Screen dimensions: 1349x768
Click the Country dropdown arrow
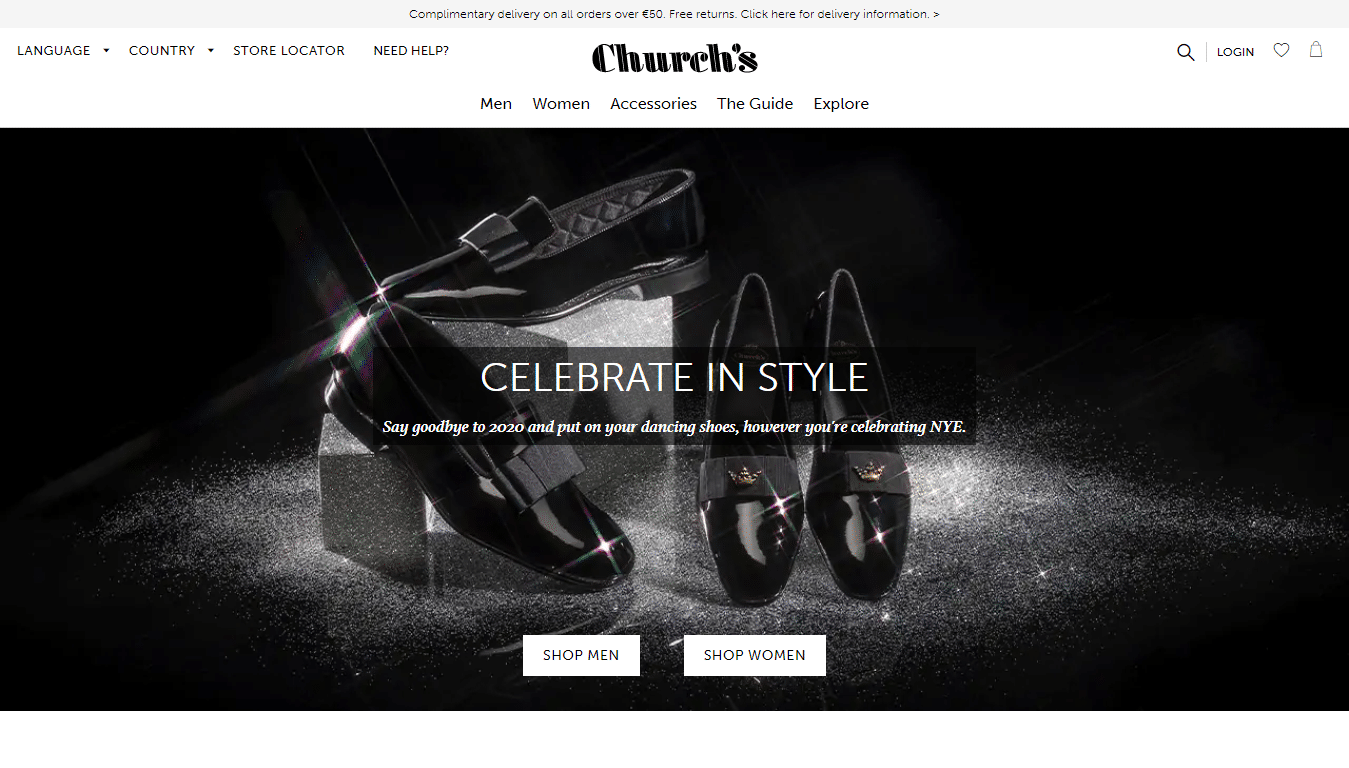pos(210,51)
